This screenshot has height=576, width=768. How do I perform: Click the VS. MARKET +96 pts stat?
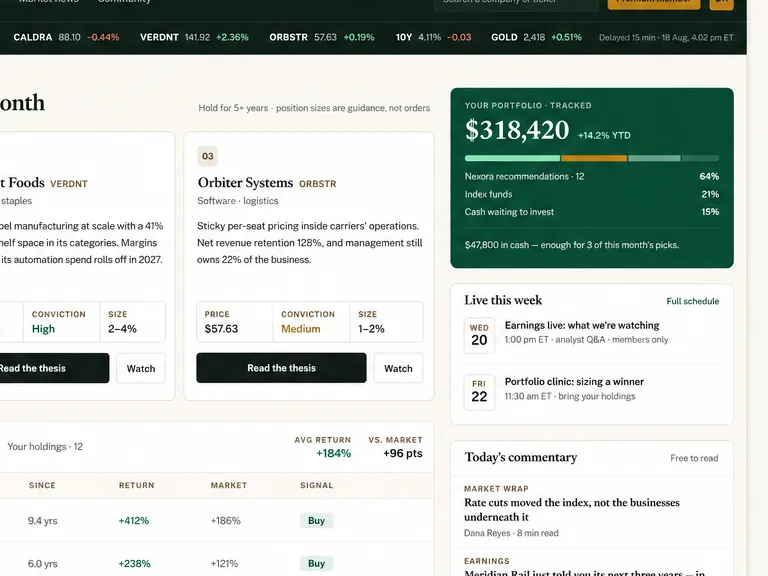point(395,447)
